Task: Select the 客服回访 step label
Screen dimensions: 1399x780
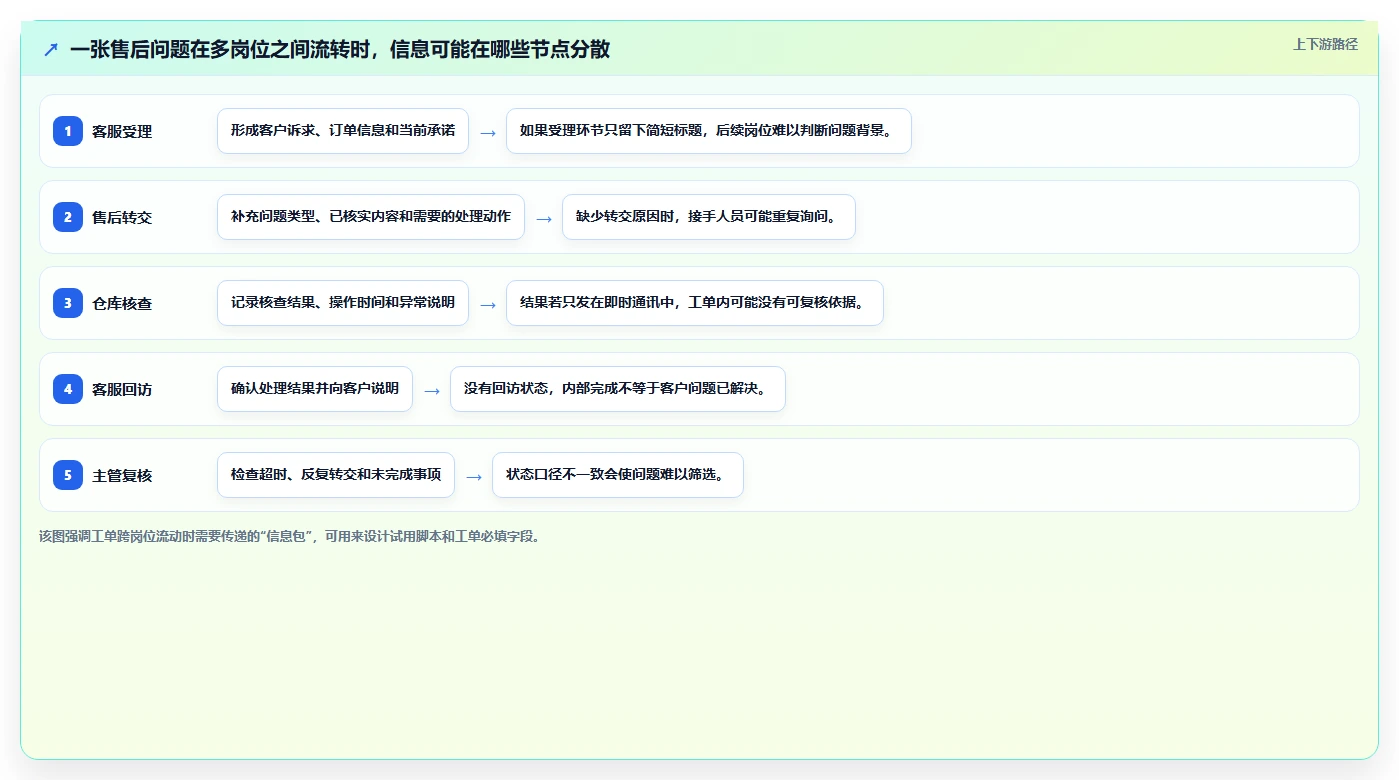Action: pos(122,389)
